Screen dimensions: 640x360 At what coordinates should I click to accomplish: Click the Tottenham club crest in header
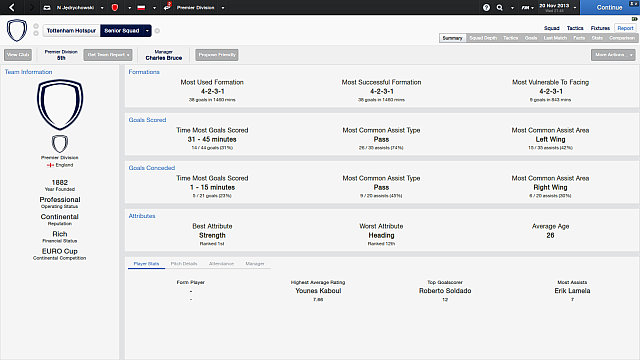tap(17, 30)
